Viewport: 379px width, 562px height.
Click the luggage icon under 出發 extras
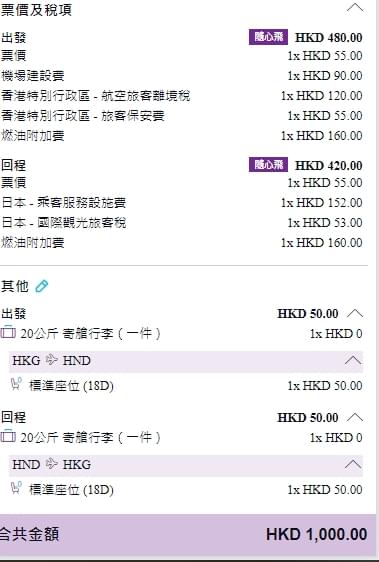[x=8, y=333]
